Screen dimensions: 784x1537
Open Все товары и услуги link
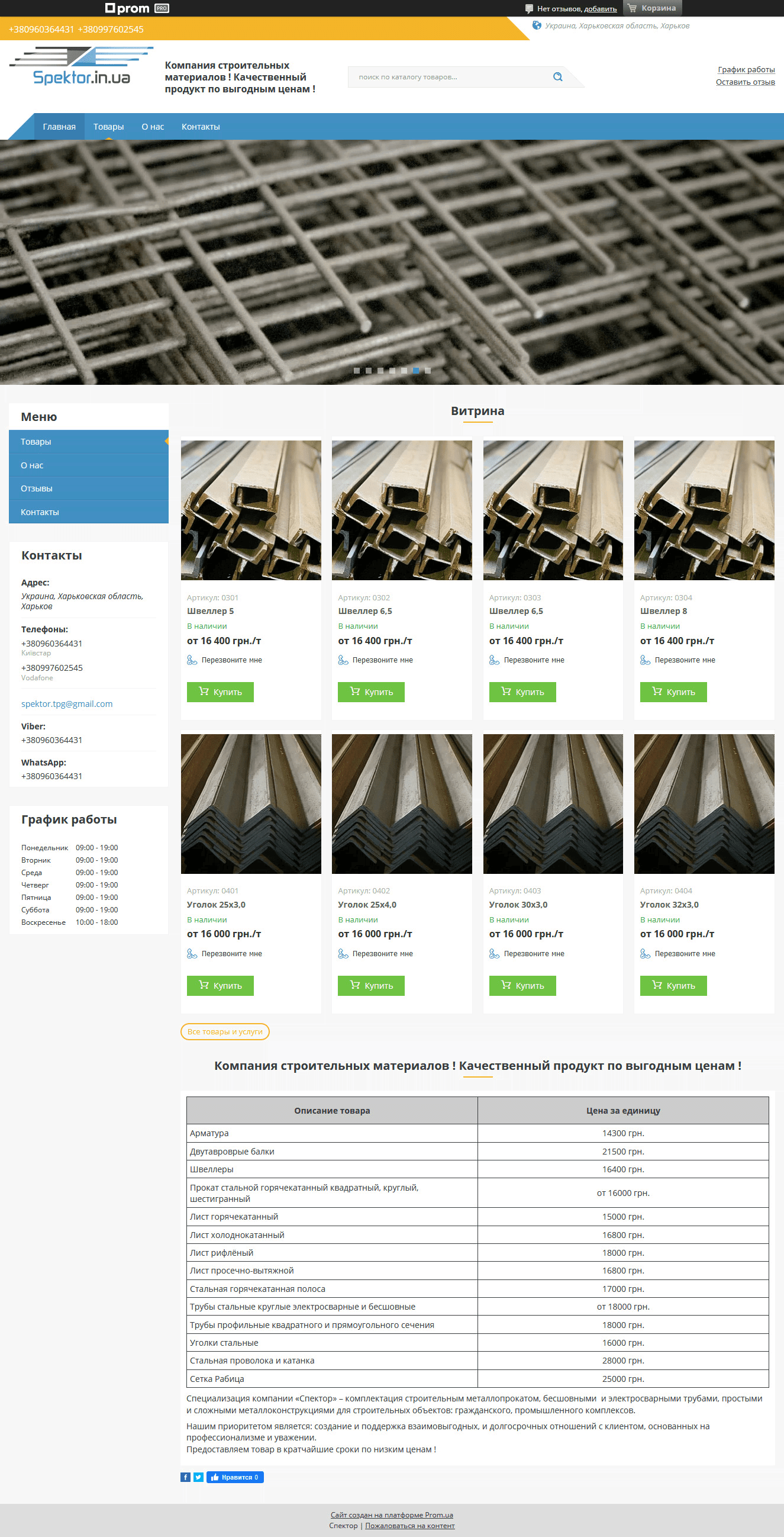click(x=225, y=1031)
